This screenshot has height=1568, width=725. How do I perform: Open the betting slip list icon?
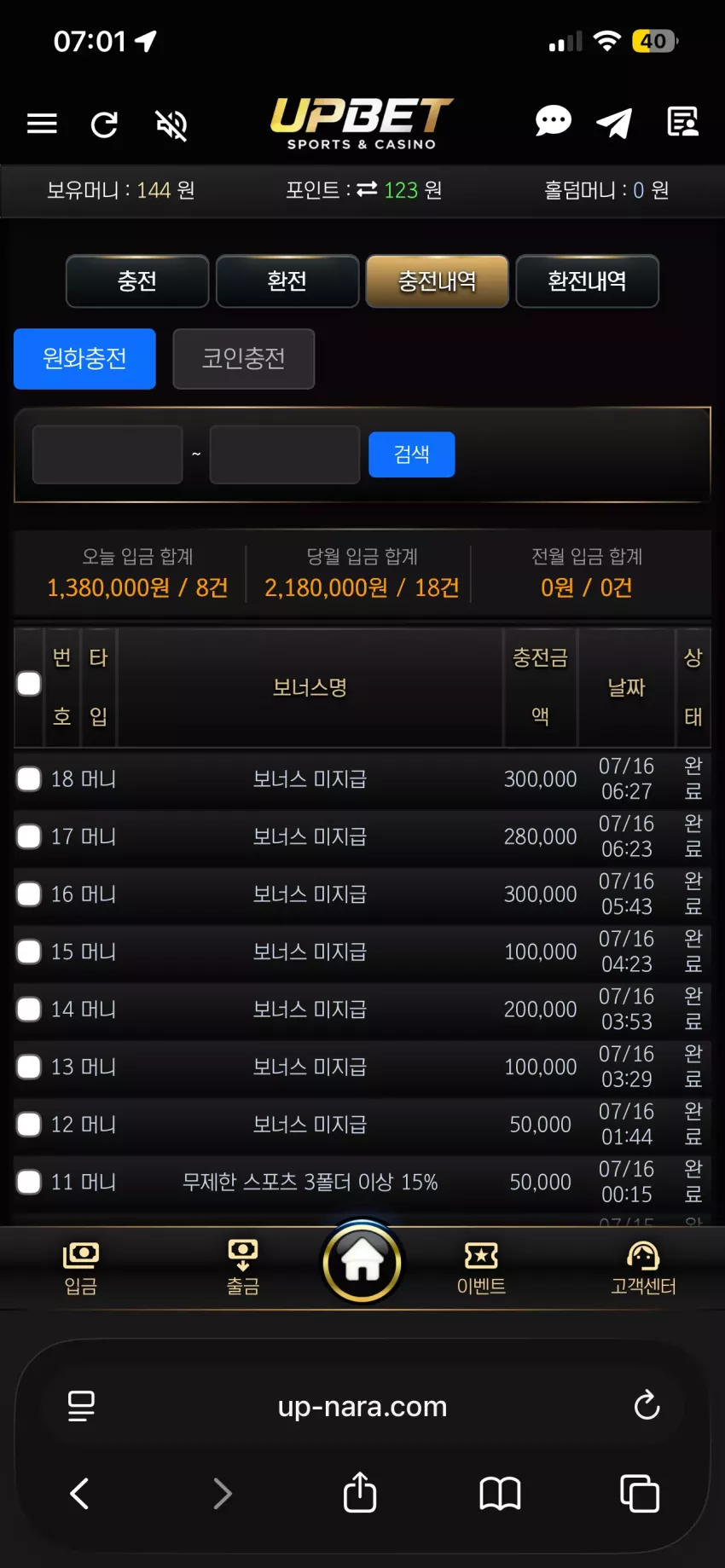tap(682, 122)
